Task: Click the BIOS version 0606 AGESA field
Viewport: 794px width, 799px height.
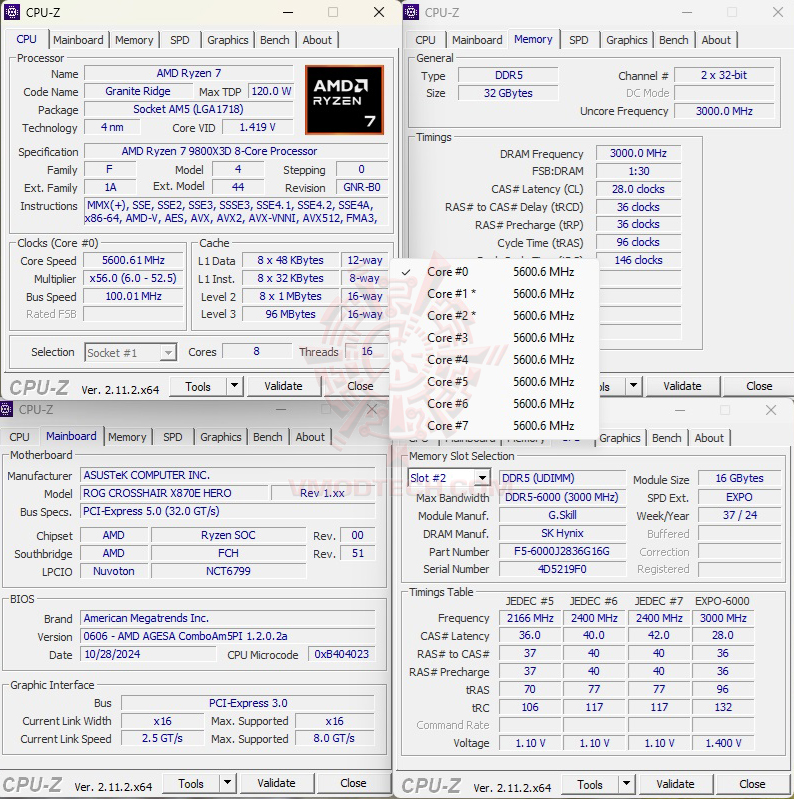Action: 227,636
